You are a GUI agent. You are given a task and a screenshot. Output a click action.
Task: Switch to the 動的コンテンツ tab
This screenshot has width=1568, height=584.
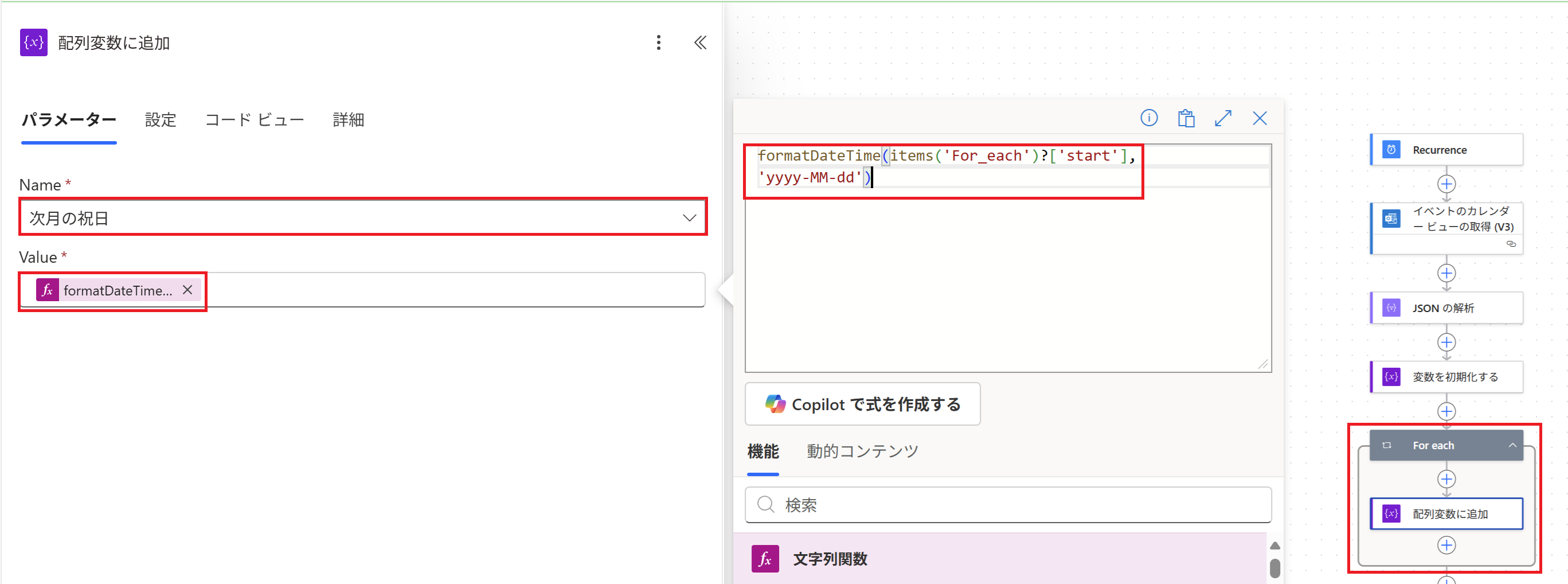pos(862,452)
